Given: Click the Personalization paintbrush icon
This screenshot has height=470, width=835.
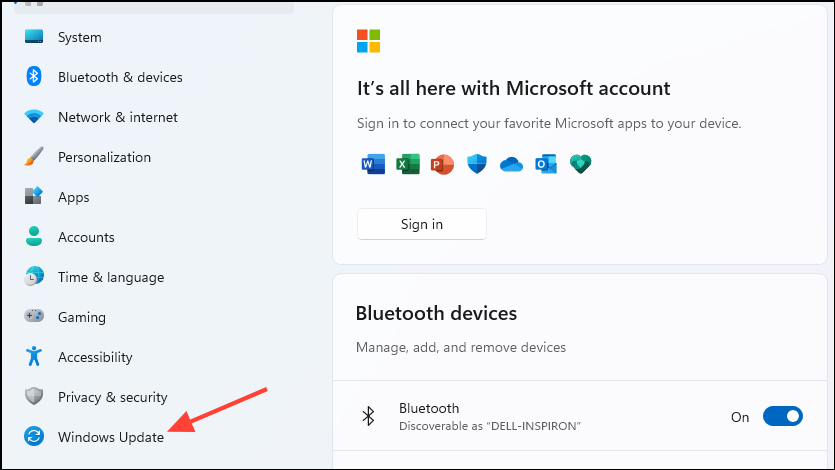Looking at the screenshot, I should coord(34,156).
